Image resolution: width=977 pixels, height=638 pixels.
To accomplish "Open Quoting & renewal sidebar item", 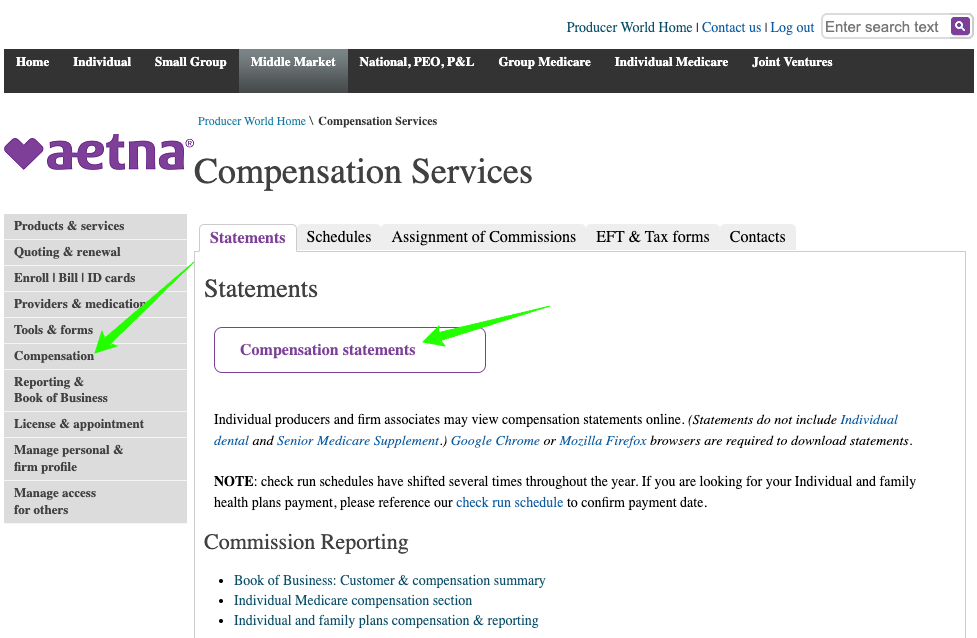I will click(x=95, y=252).
